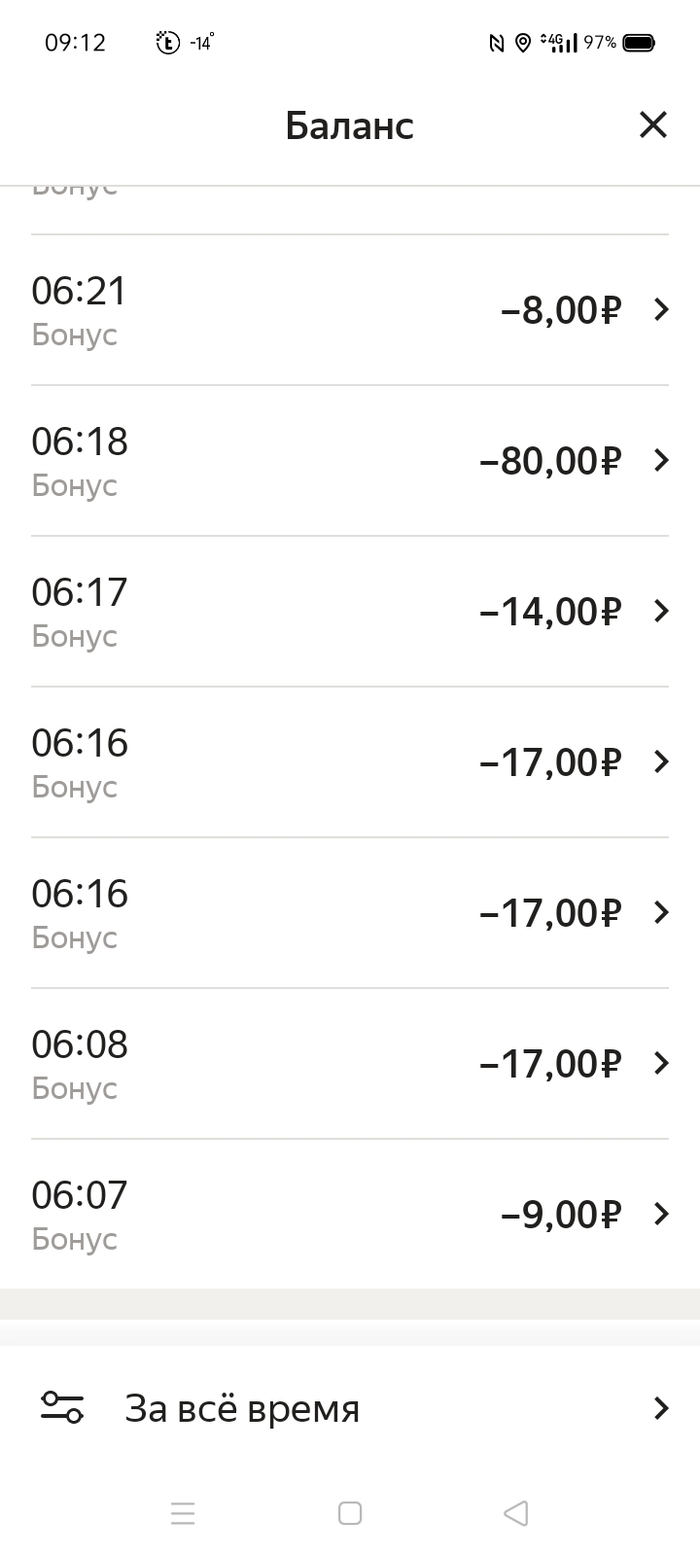700x1556 pixels.
Task: Open the recent apps menu icon
Action: click(x=183, y=1513)
